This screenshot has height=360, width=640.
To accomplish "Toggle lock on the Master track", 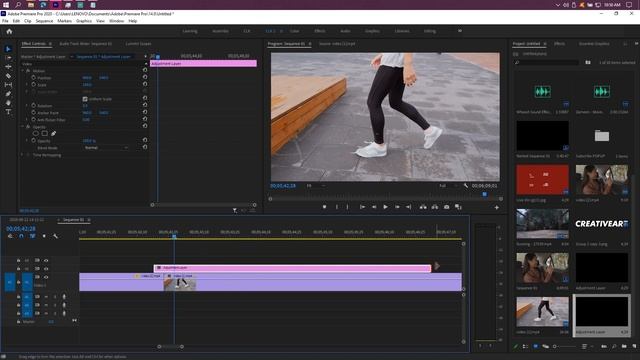I will tap(18, 322).
